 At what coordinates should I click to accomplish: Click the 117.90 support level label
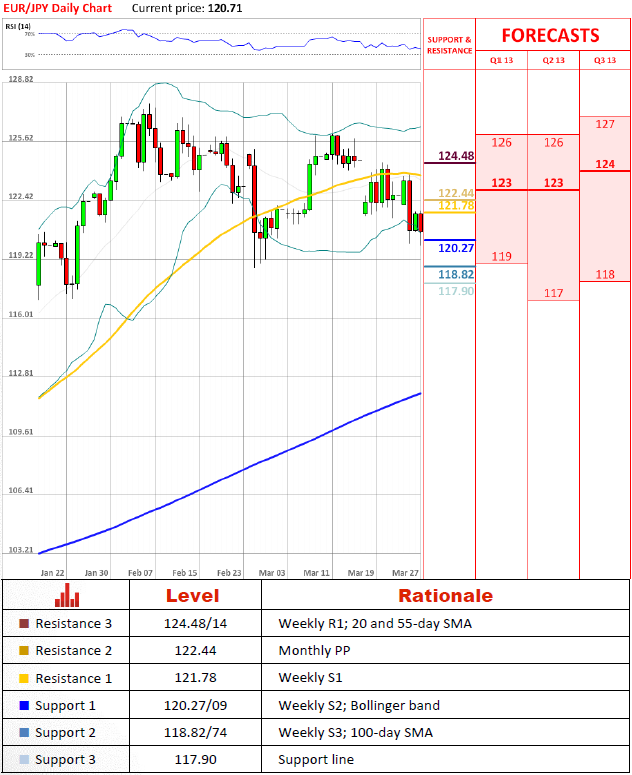tap(456, 291)
